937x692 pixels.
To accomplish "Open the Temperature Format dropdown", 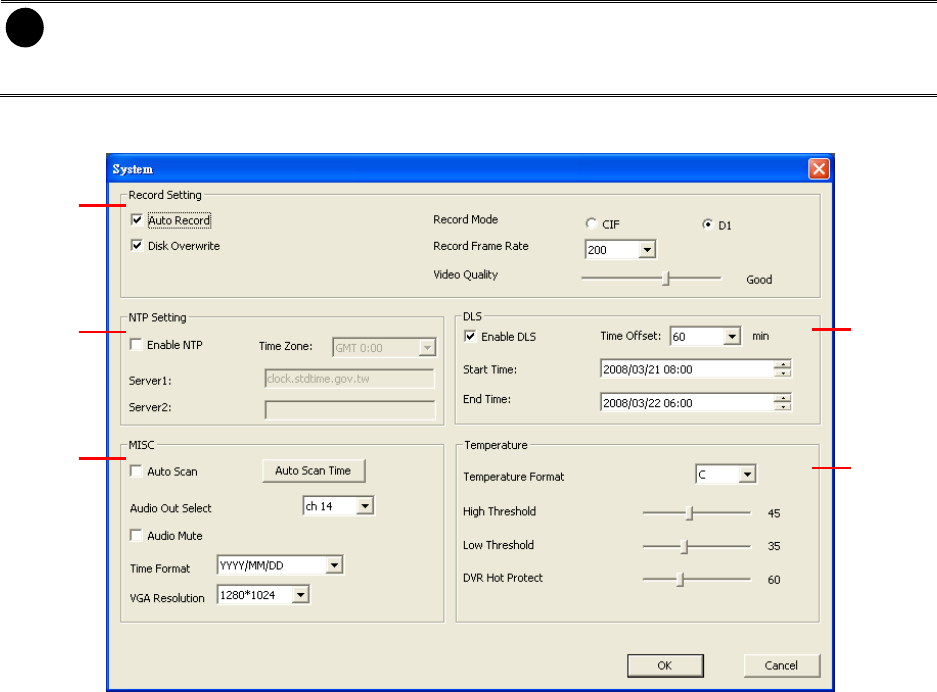I will coord(747,475).
